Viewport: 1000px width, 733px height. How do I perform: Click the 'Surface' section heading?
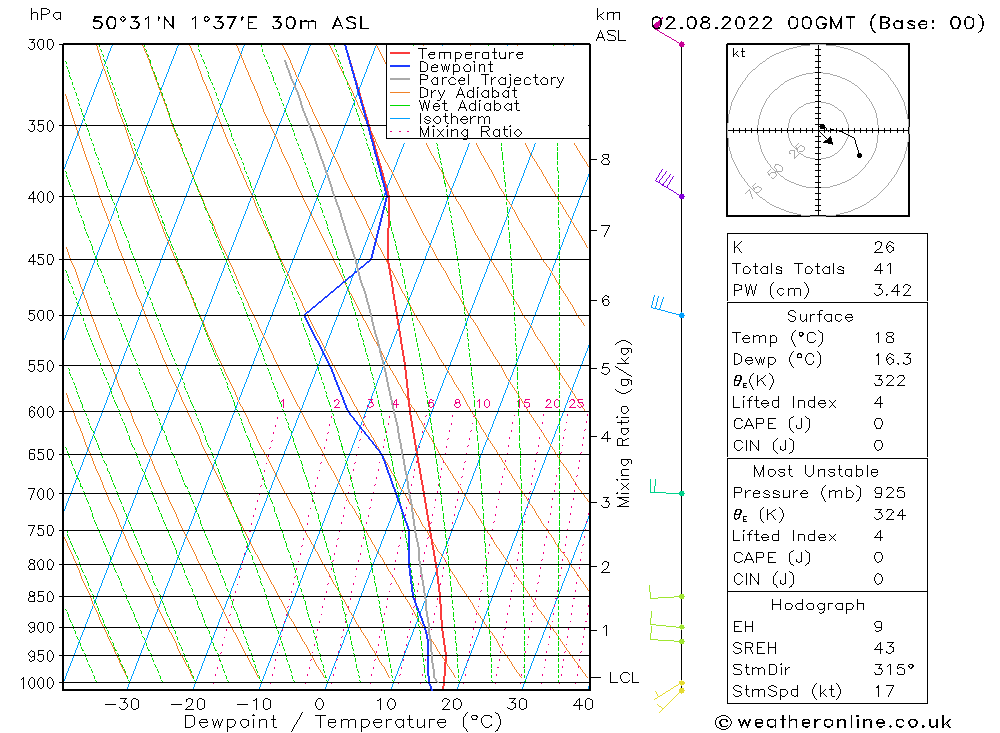pyautogui.click(x=820, y=316)
